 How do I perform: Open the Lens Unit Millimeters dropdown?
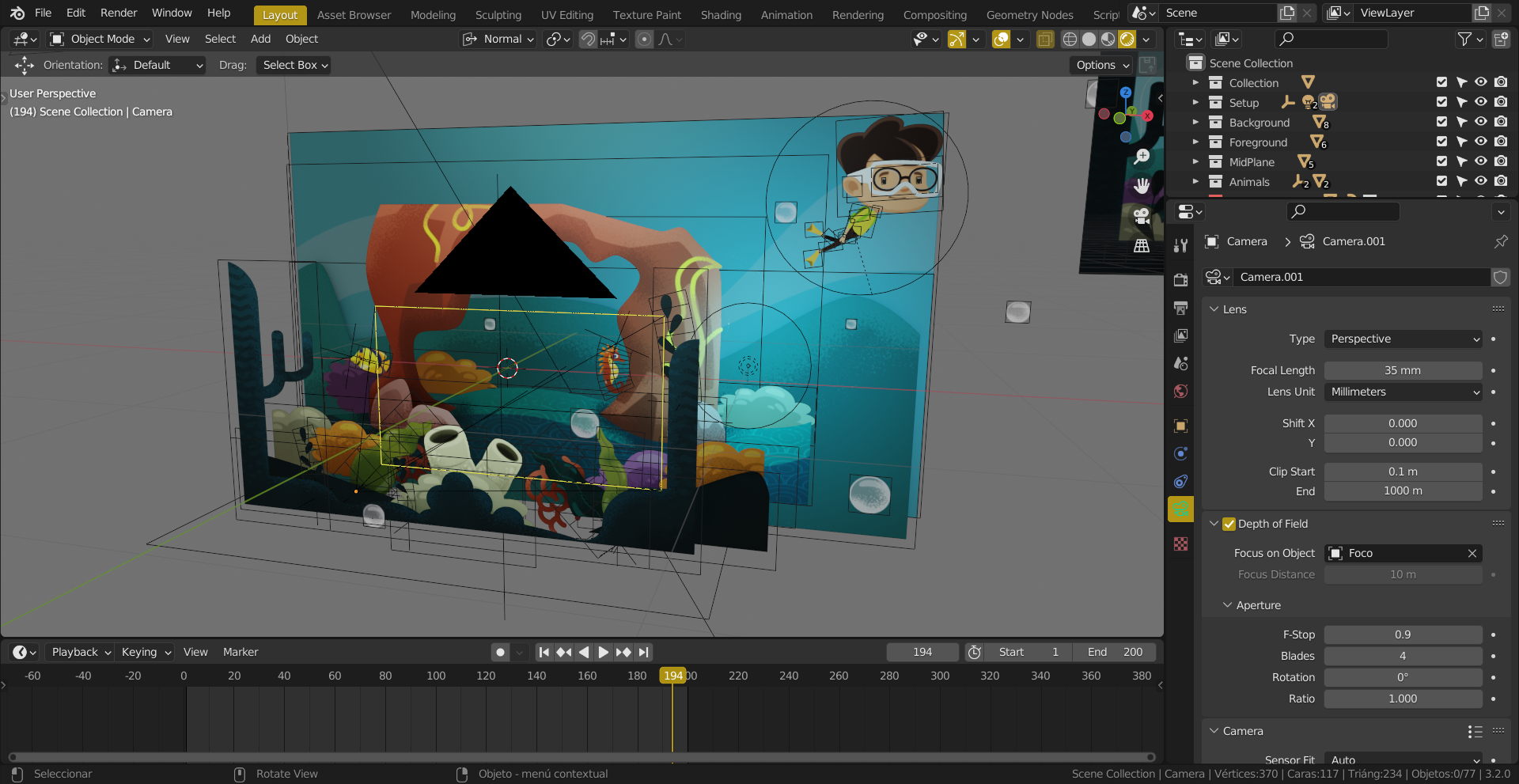coord(1403,392)
